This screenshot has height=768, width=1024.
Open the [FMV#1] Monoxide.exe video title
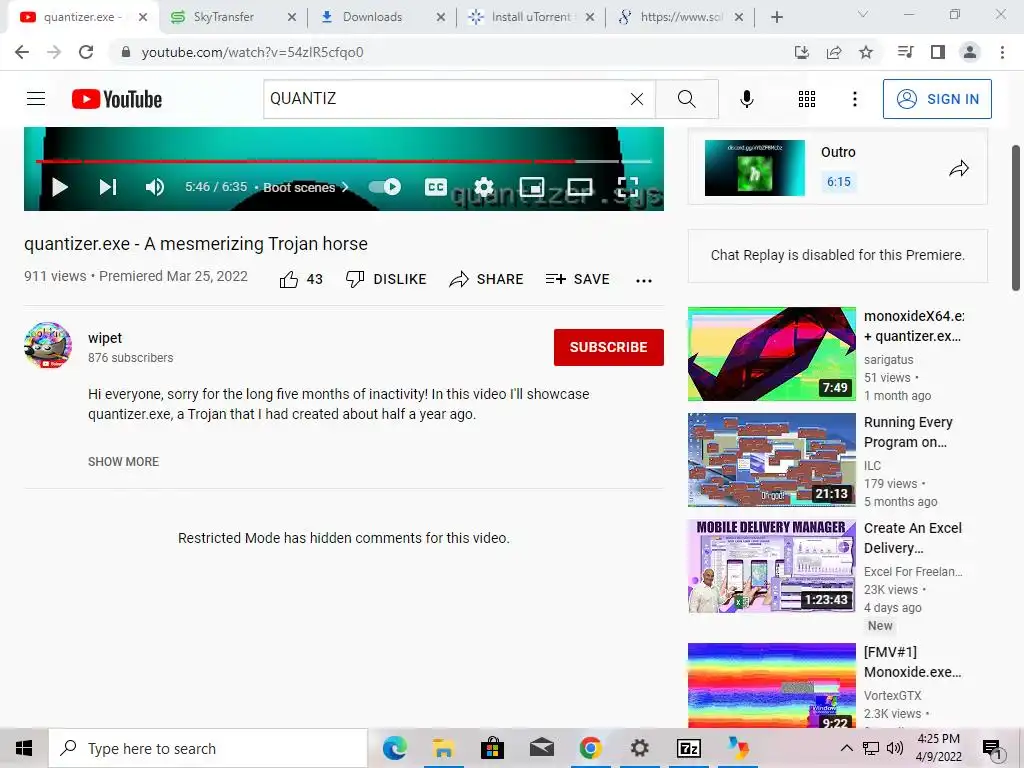click(912, 662)
